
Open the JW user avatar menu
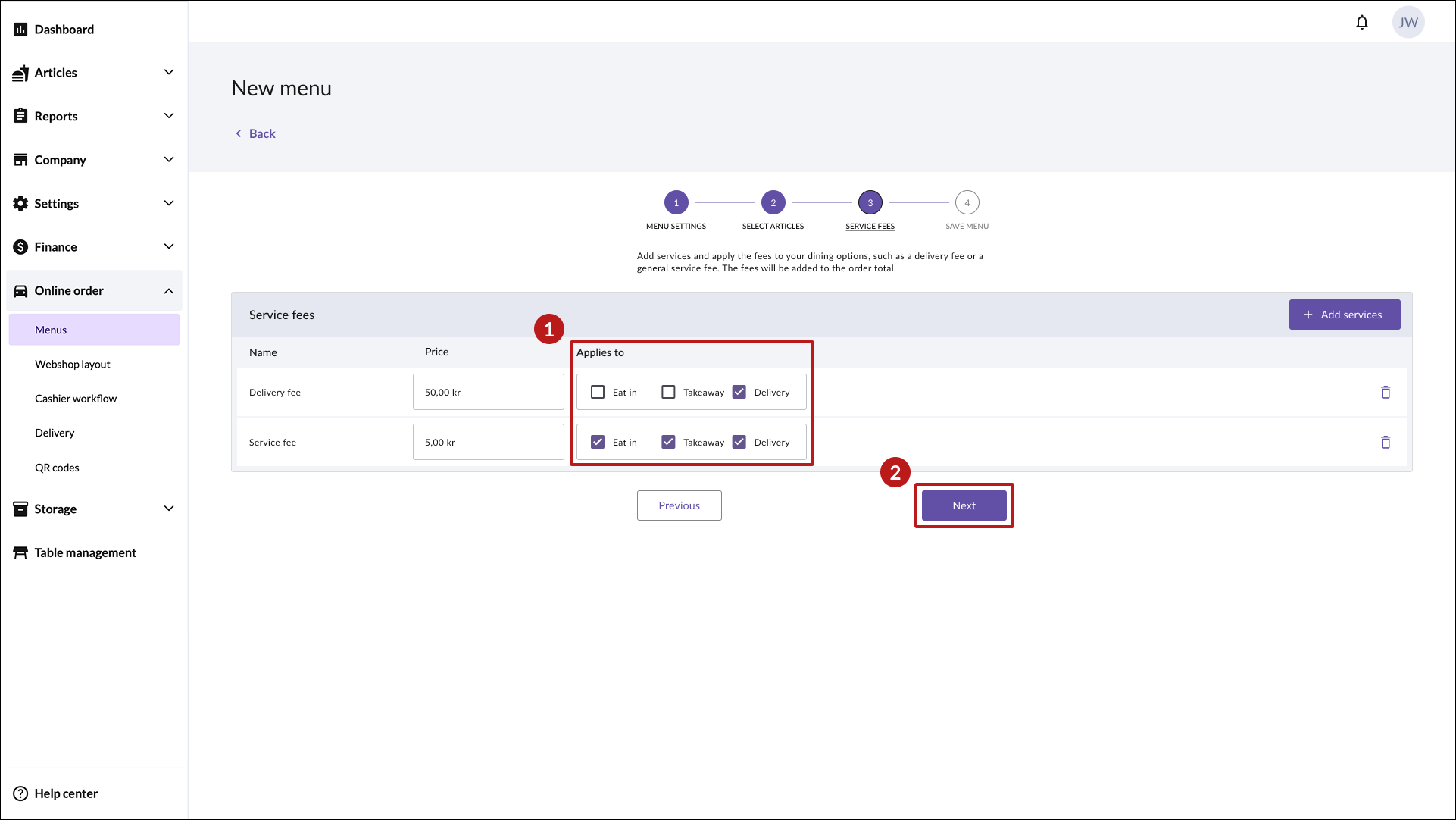(x=1408, y=23)
